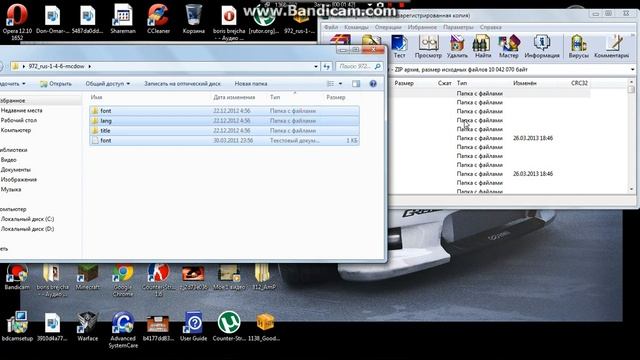
Task: Select the CCleaner desktop icon
Action: tap(158, 19)
